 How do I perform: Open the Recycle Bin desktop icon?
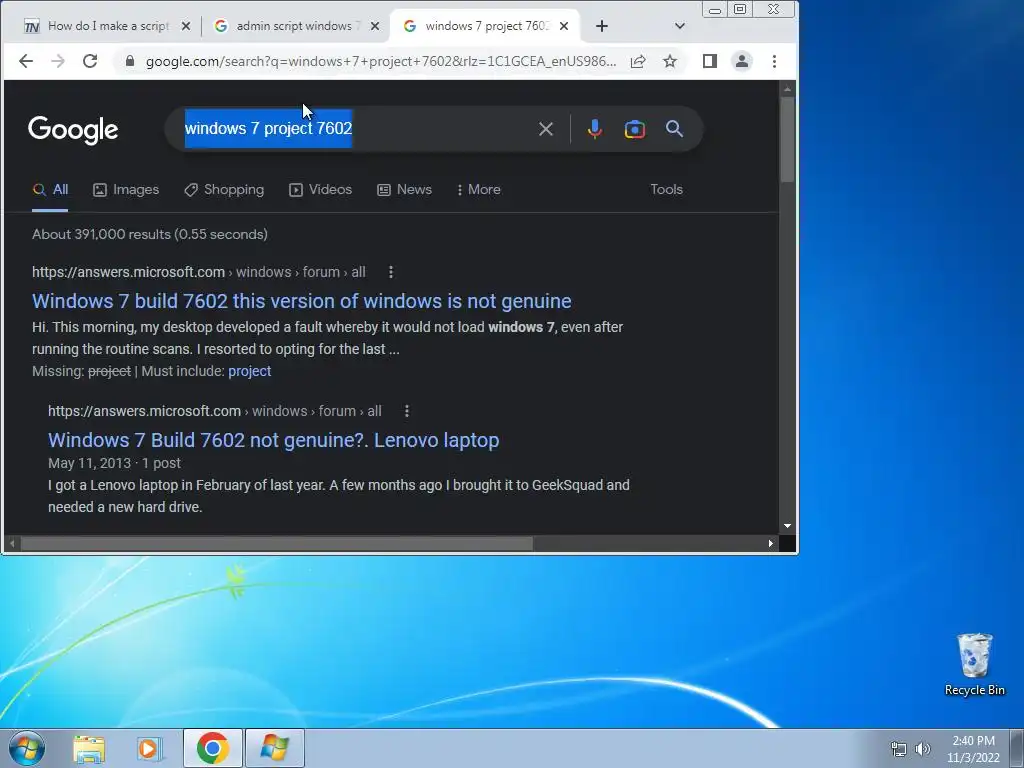point(974,665)
